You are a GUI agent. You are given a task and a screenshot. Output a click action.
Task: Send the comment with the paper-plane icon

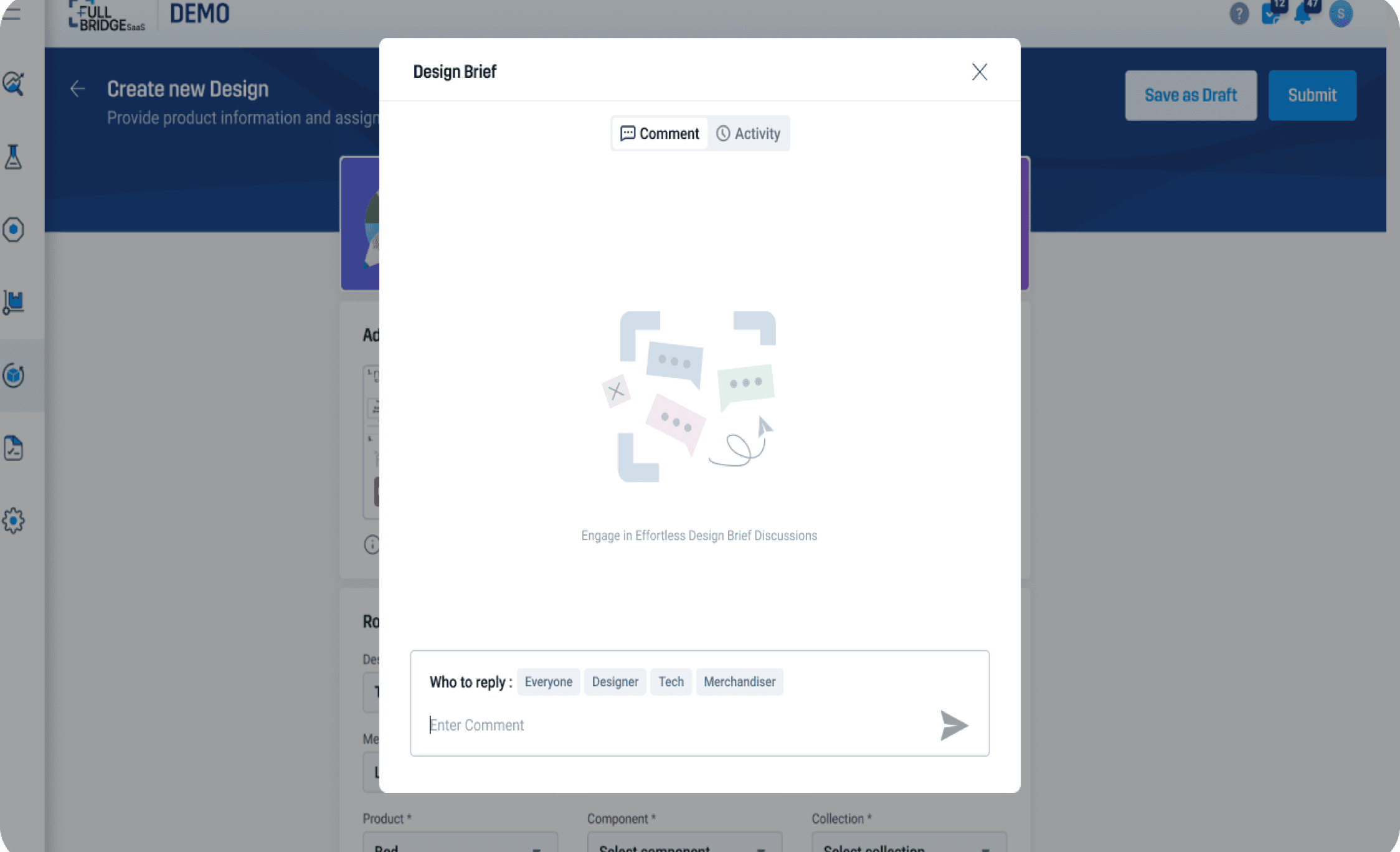(x=953, y=725)
